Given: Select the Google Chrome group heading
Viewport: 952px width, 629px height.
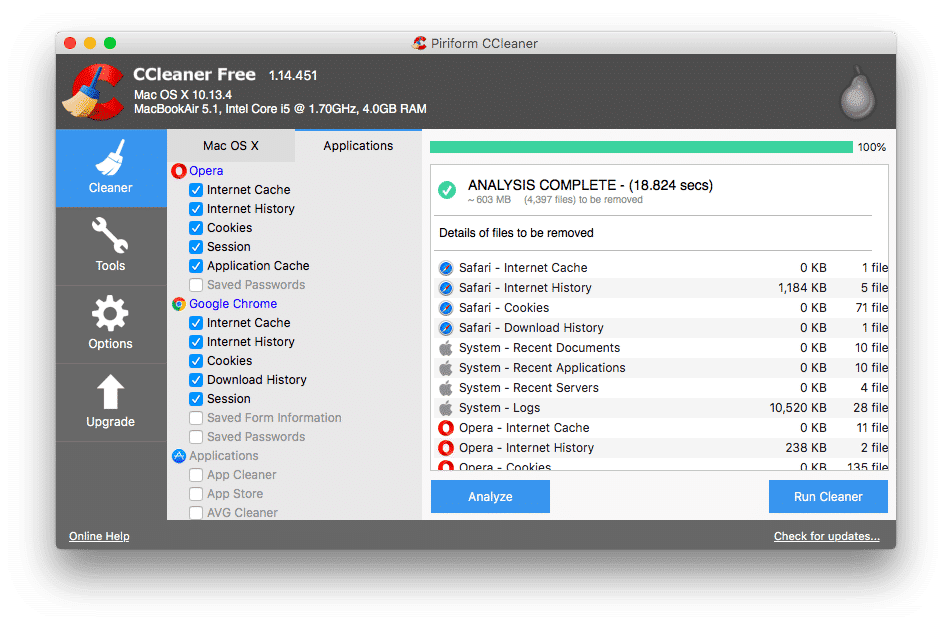Looking at the screenshot, I should 233,304.
